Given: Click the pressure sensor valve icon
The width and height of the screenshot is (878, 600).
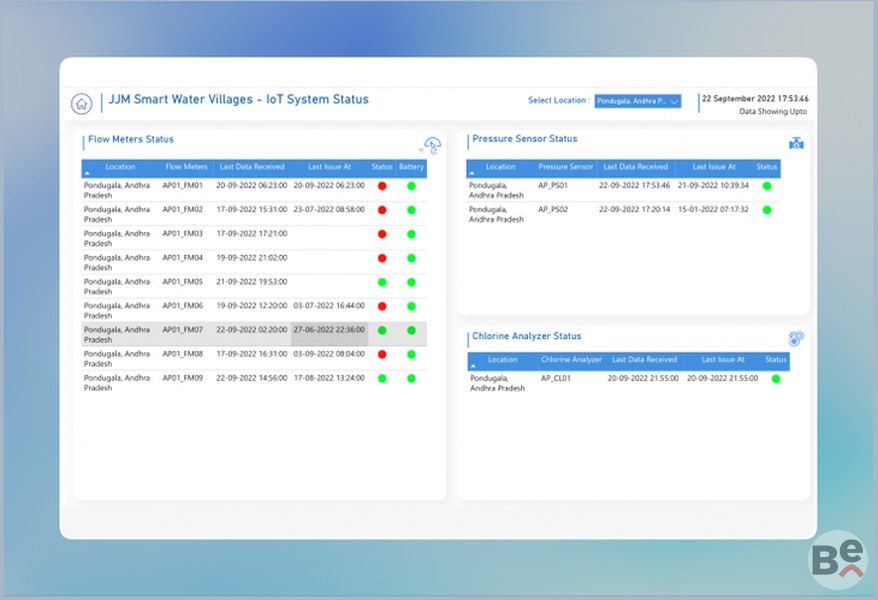Looking at the screenshot, I should point(796,144).
